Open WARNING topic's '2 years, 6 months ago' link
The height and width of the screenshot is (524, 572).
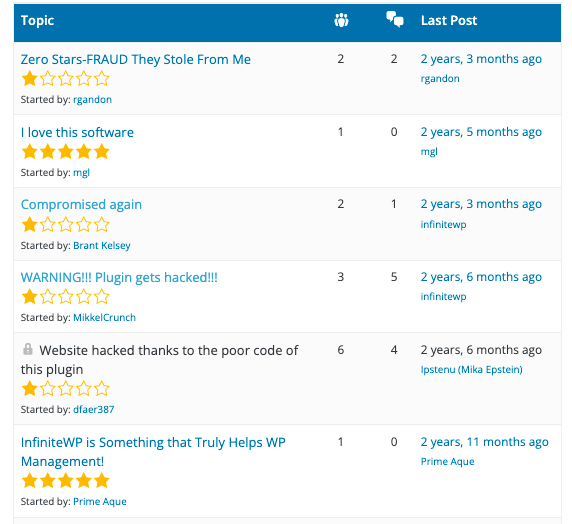481,277
